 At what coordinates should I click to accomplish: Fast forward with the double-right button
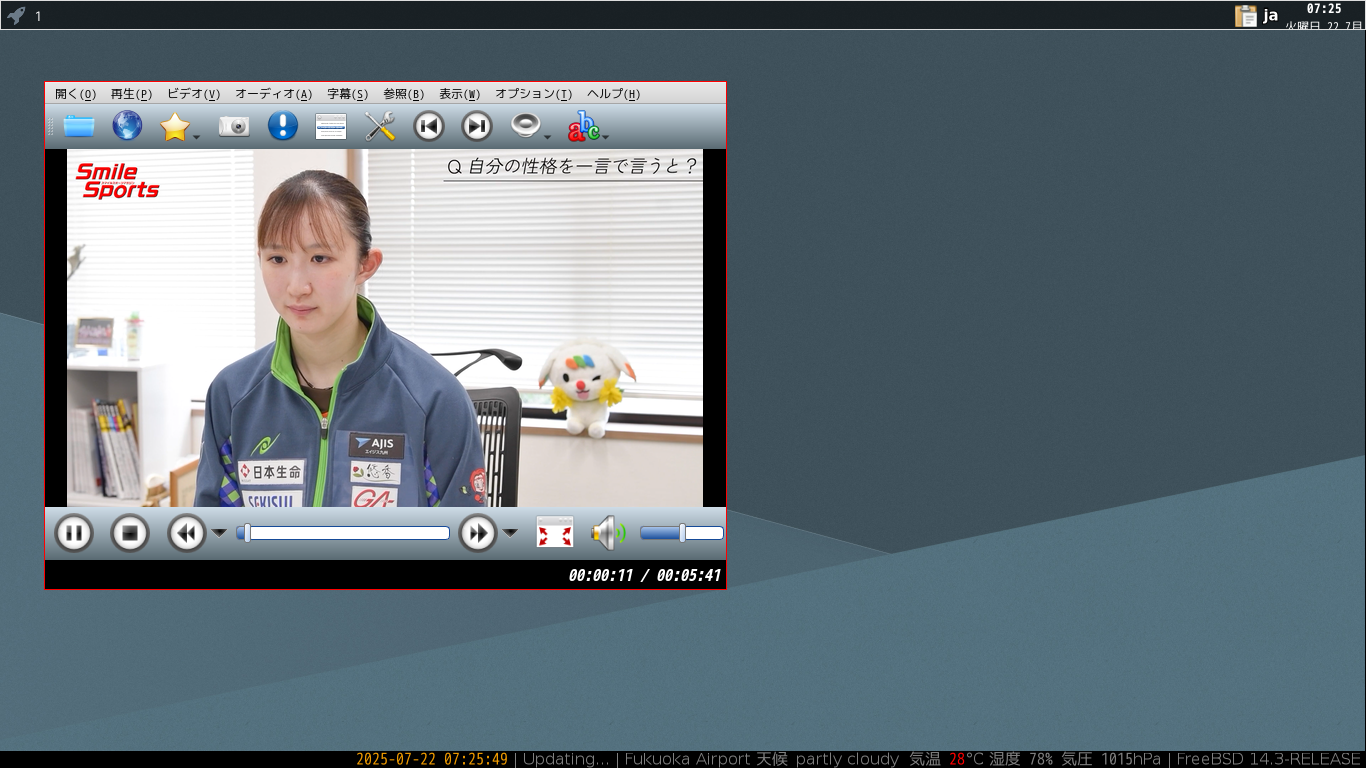(478, 533)
